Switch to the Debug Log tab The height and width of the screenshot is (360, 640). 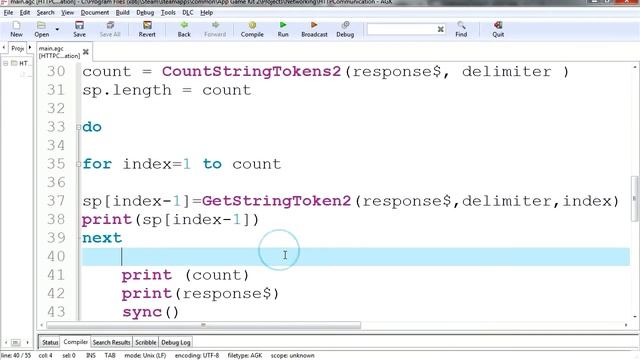tap(176, 342)
